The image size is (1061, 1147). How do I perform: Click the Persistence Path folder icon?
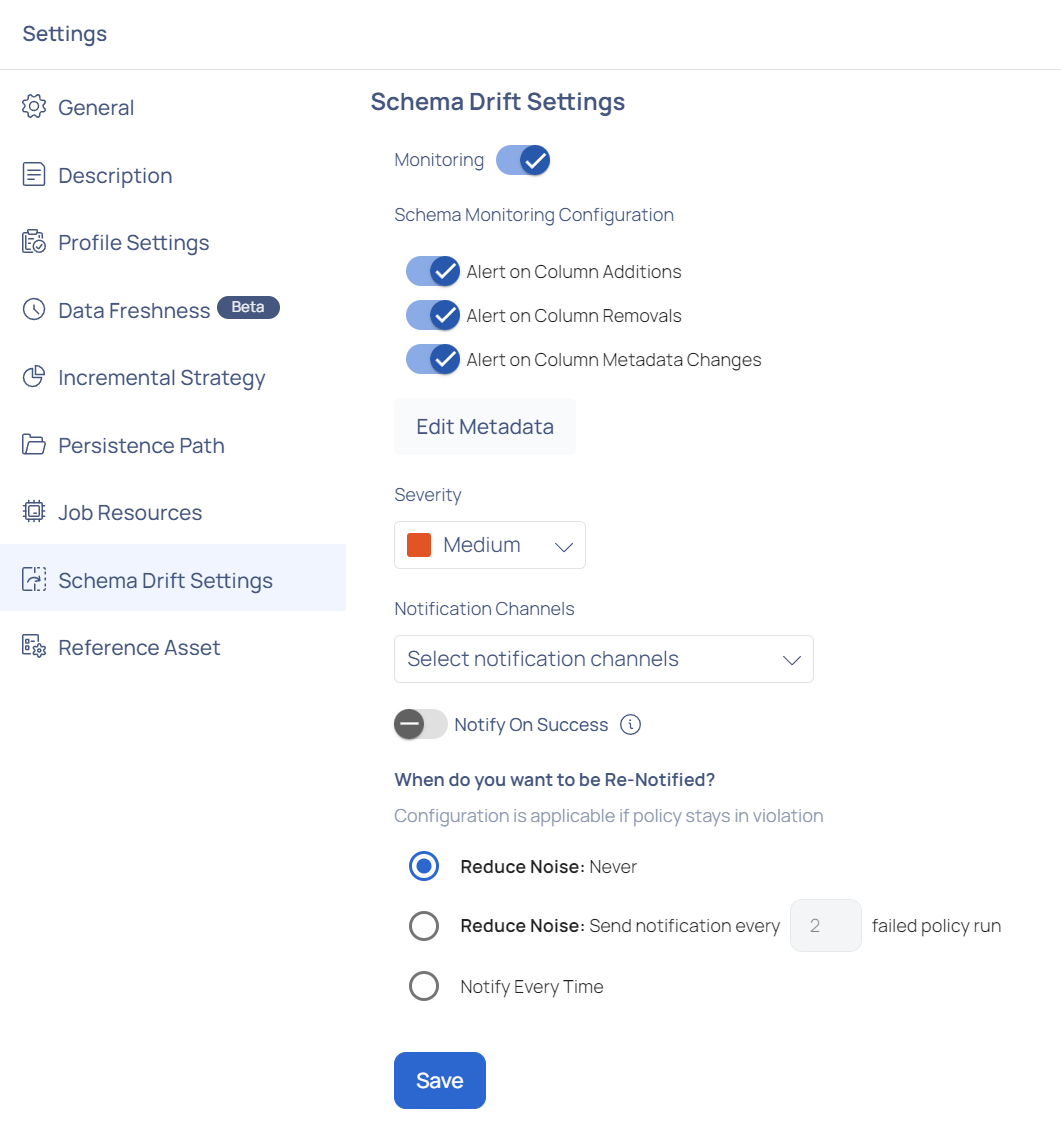tap(34, 444)
